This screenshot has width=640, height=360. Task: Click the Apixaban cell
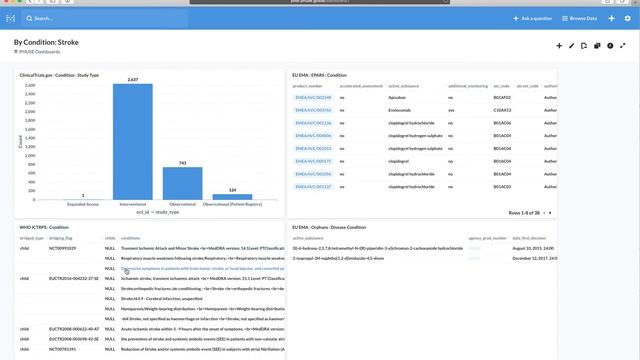click(x=397, y=98)
